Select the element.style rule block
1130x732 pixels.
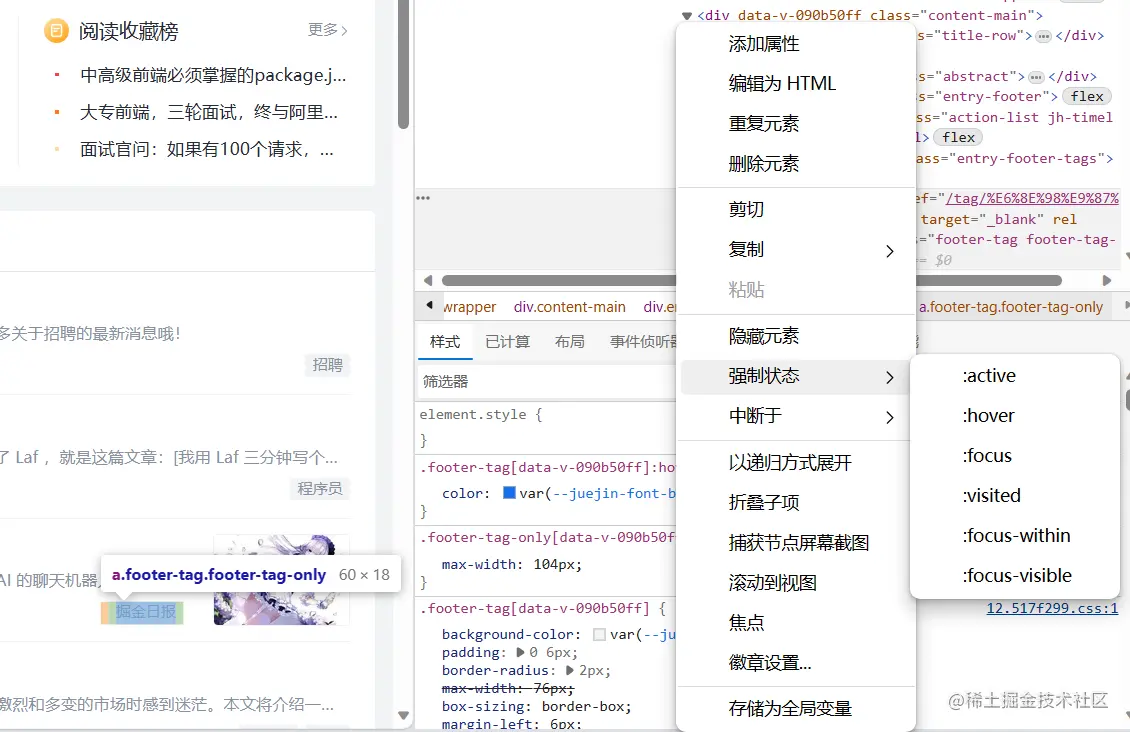click(547, 427)
